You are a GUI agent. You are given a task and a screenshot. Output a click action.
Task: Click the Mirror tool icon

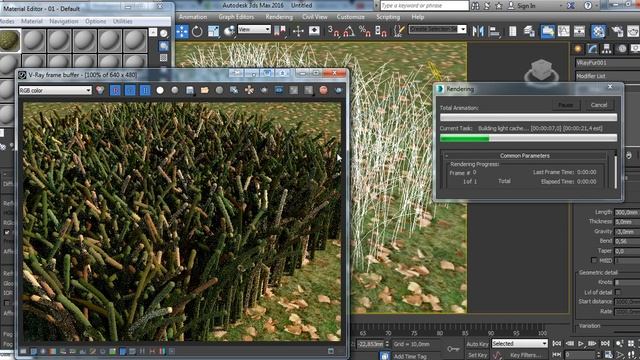478,31
